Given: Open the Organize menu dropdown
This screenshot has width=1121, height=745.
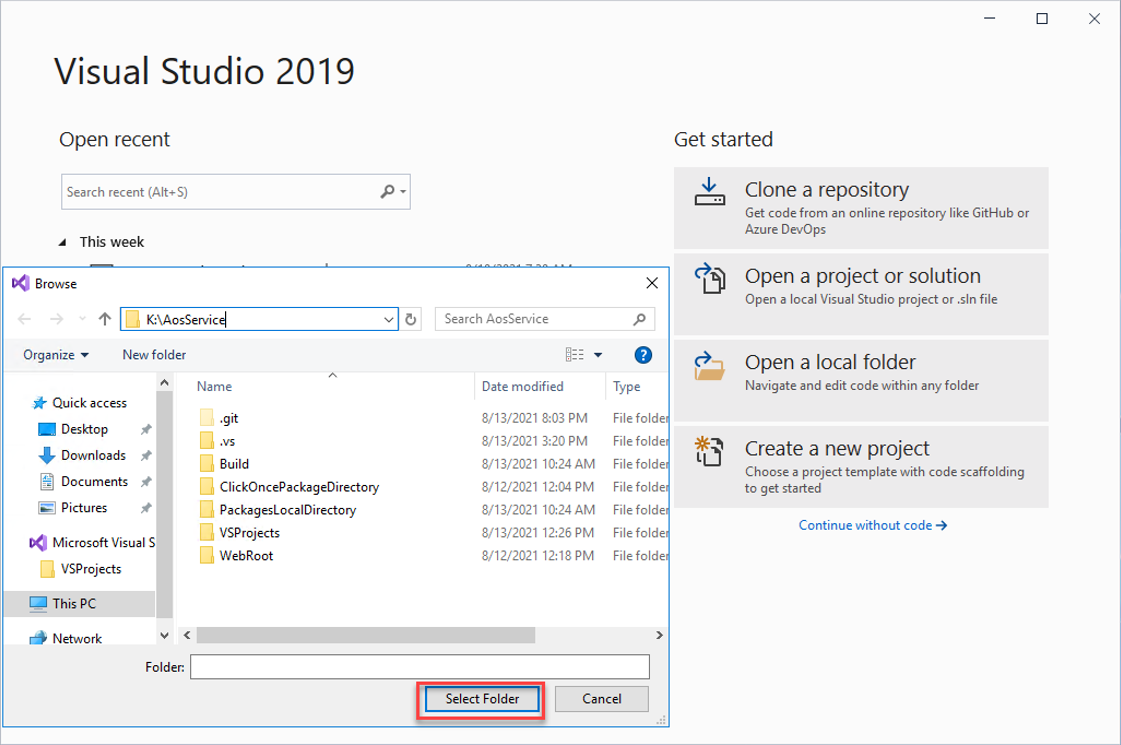Looking at the screenshot, I should 56,355.
